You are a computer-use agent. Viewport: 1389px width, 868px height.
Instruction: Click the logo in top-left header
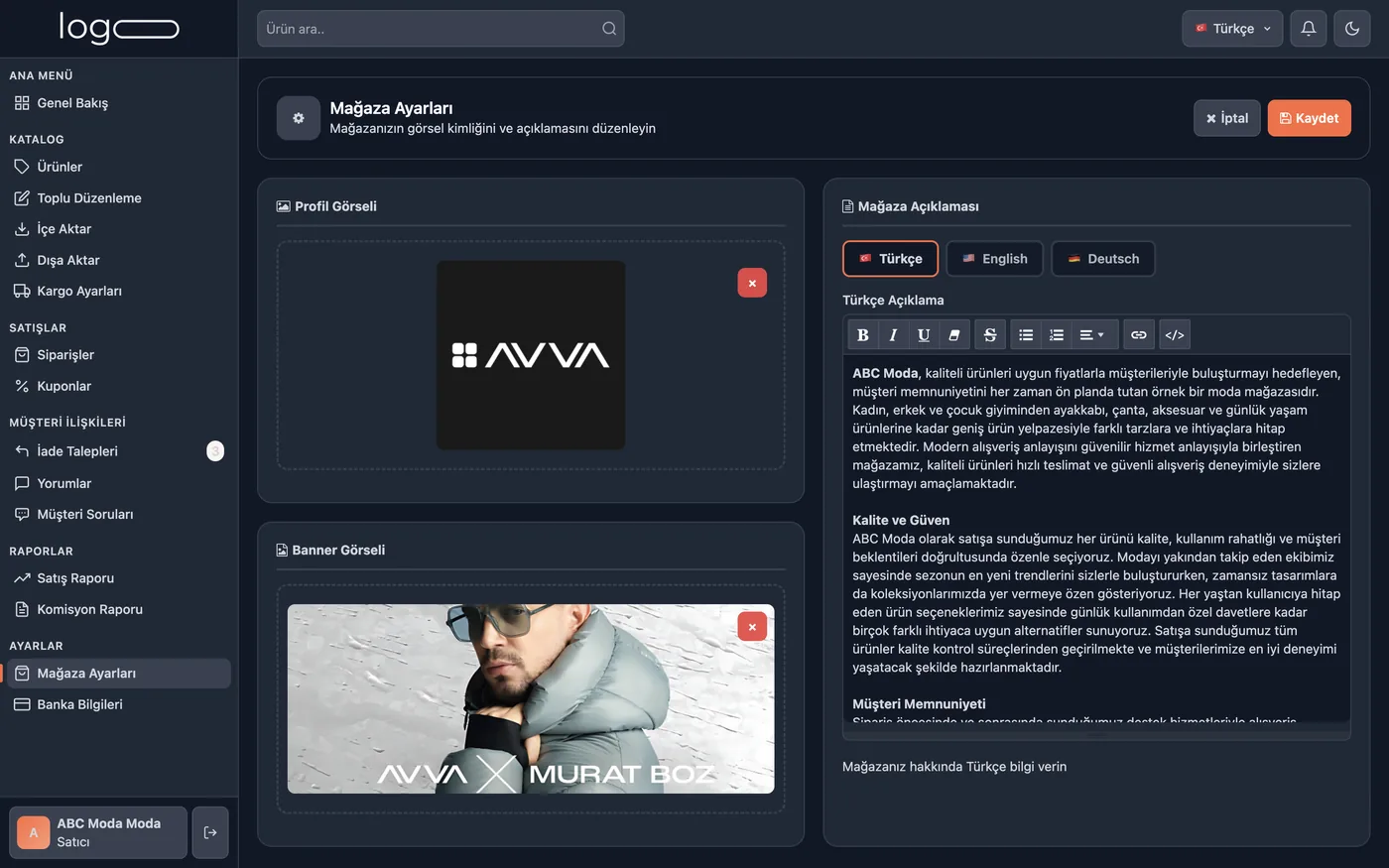point(119,28)
